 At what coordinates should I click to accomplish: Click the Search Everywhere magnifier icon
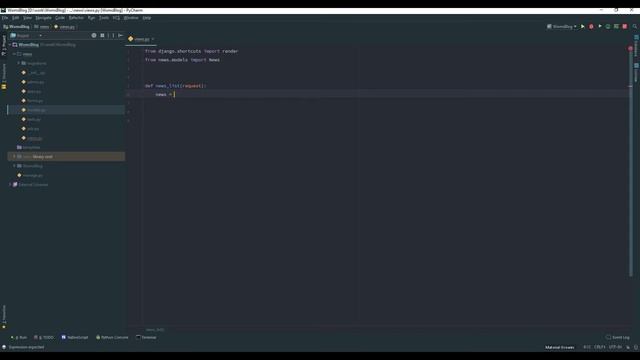(635, 27)
